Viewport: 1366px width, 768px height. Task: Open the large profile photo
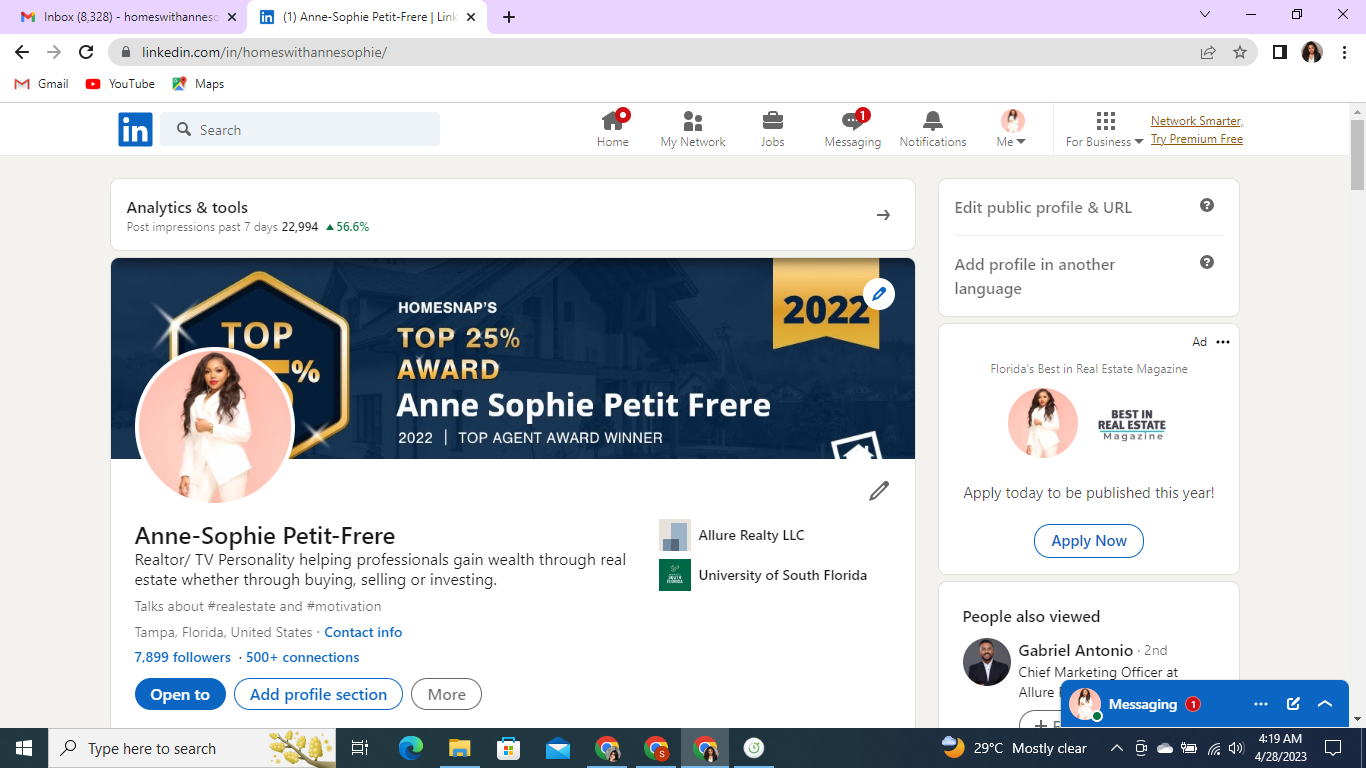[214, 425]
